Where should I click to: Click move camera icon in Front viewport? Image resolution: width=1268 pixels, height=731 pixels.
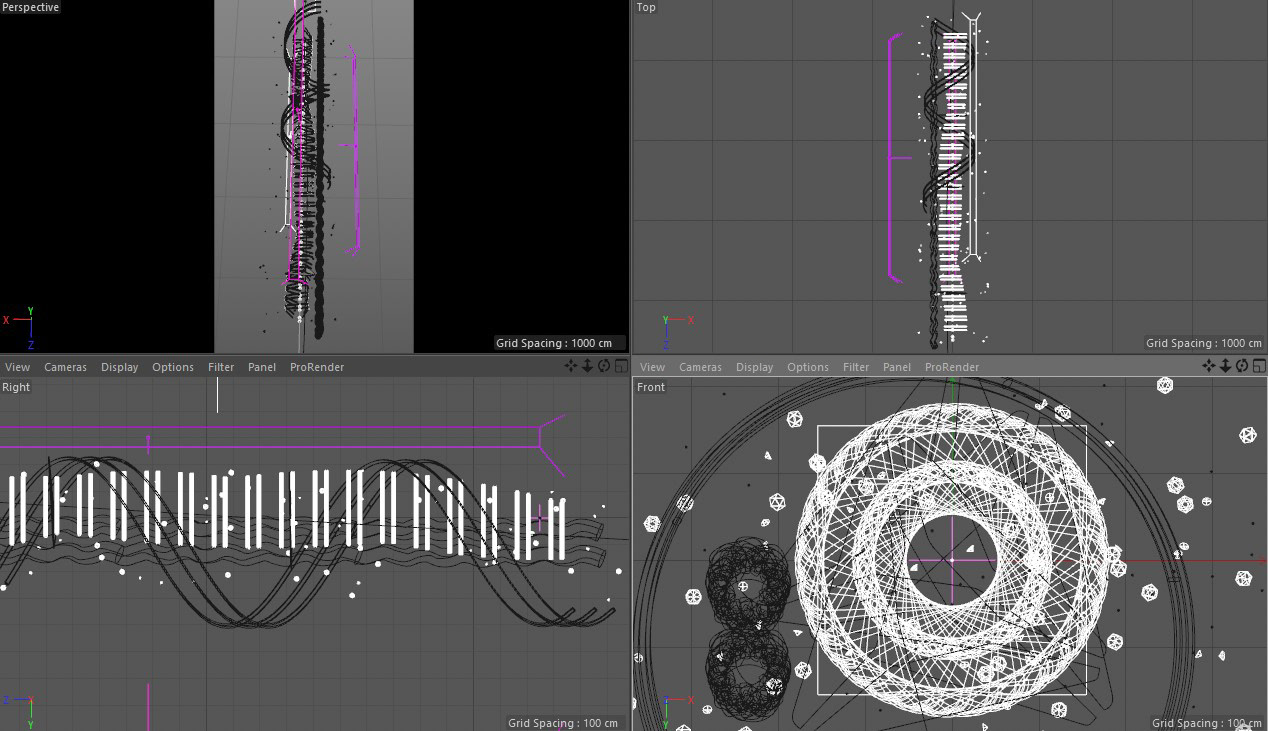coord(1209,366)
